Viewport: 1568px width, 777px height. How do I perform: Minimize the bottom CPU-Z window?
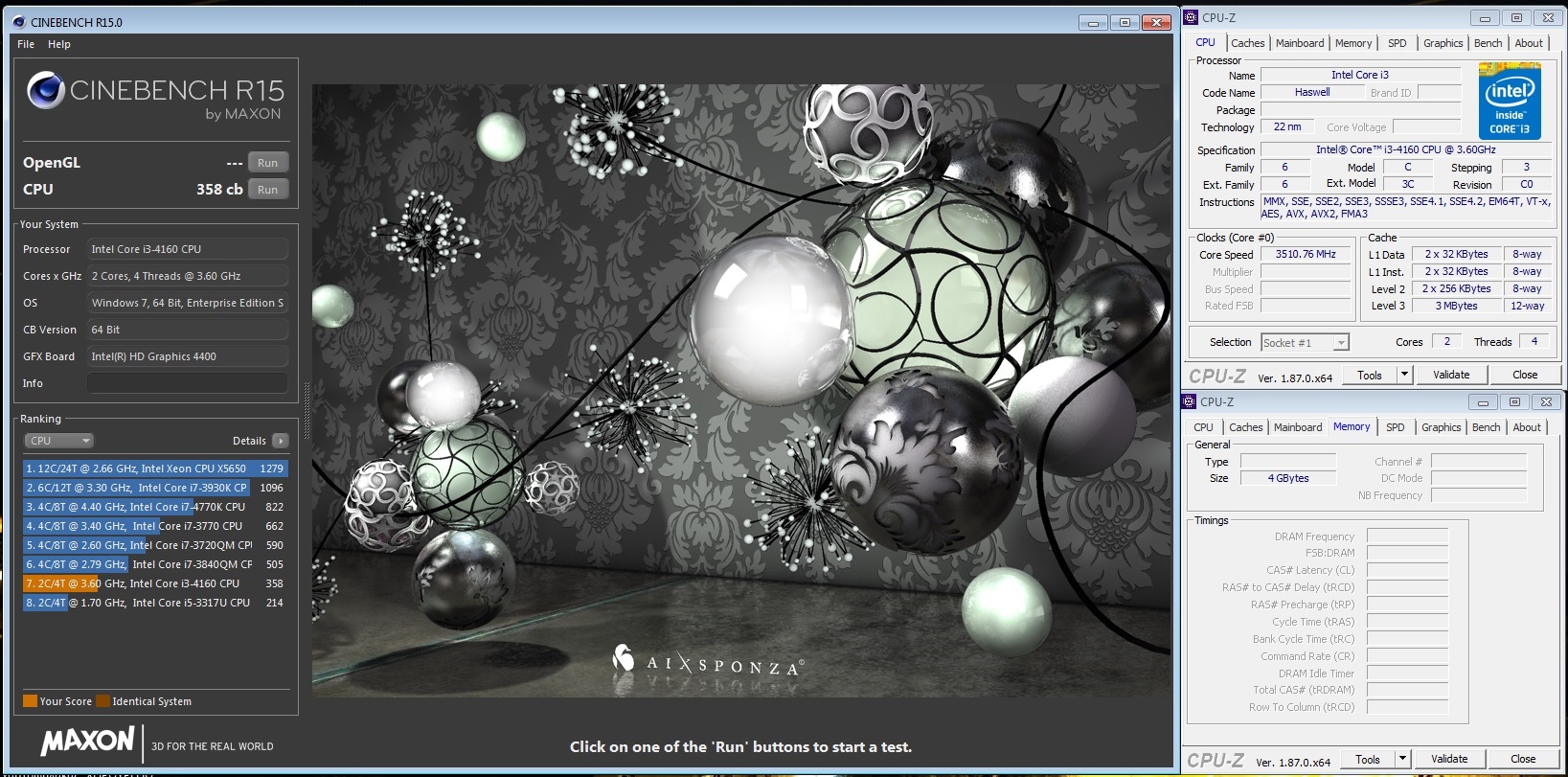[x=1483, y=401]
